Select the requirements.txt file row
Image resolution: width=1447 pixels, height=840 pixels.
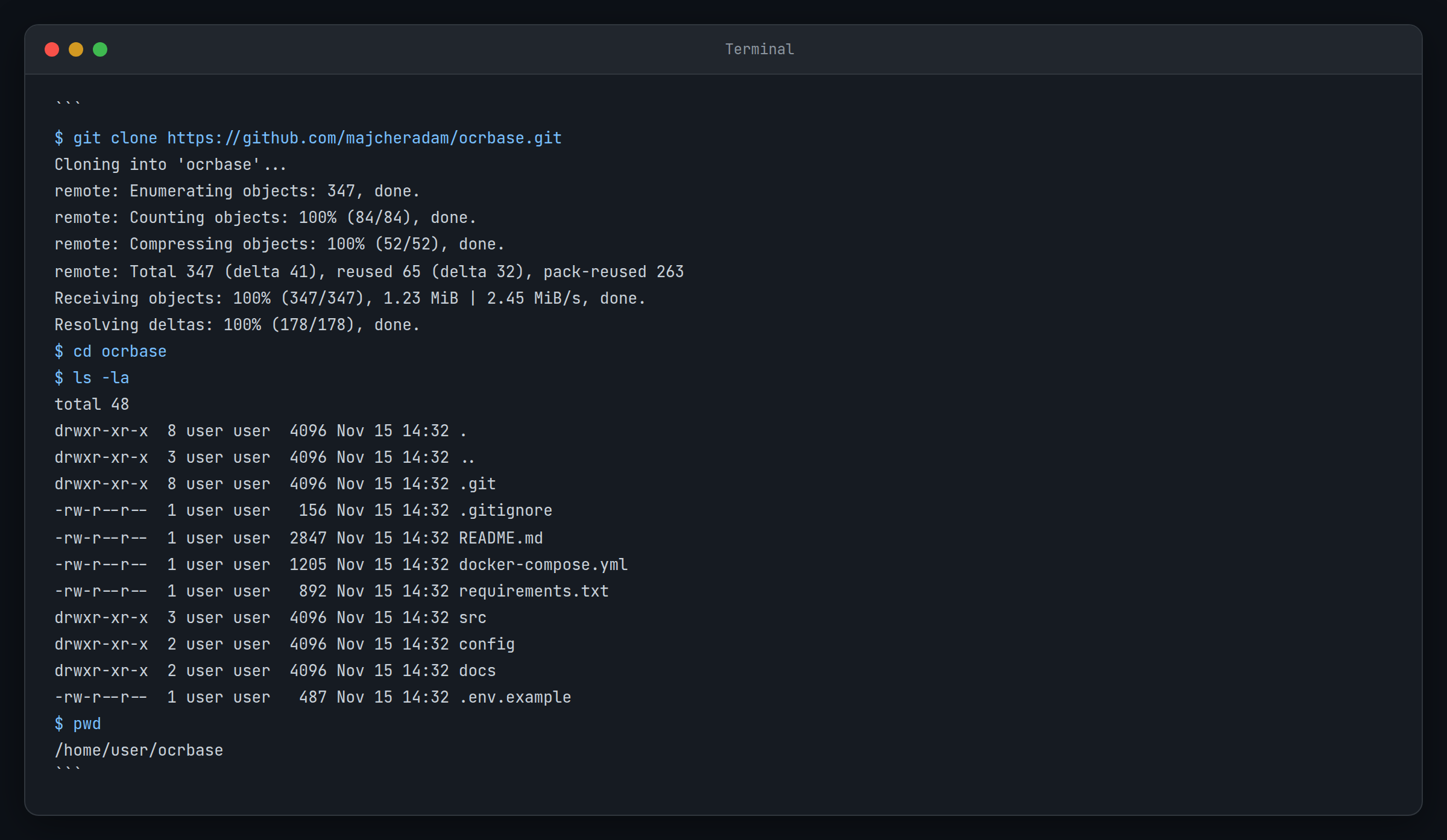[332, 591]
